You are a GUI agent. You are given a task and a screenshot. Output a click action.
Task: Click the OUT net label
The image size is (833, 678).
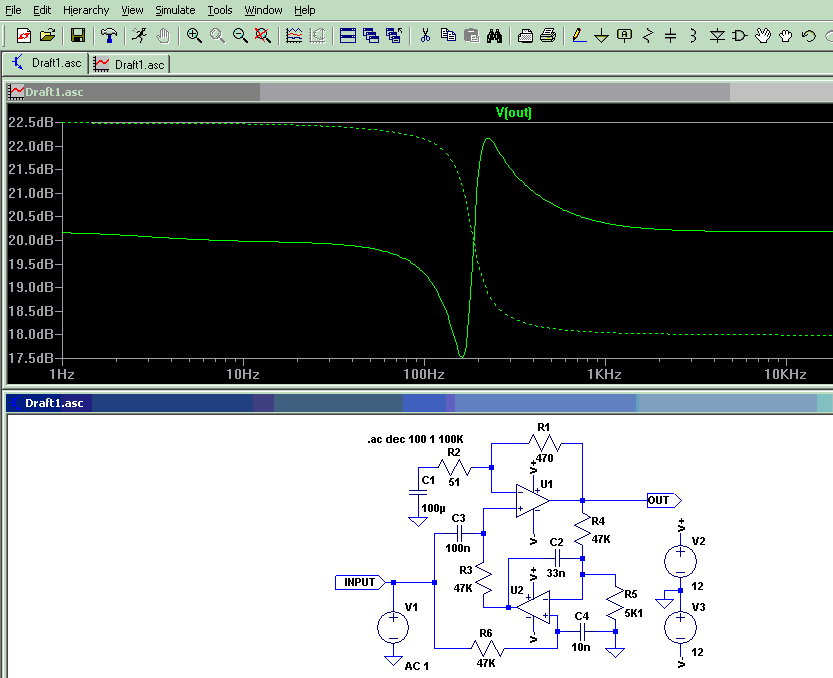[663, 500]
